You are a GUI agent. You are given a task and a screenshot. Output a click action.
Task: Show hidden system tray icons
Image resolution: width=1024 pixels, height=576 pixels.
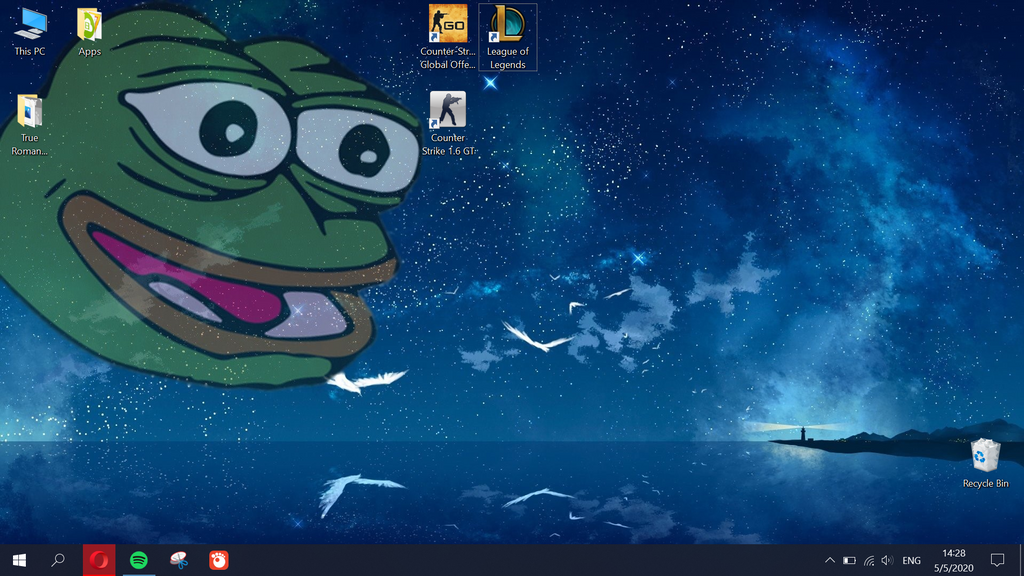pos(829,560)
